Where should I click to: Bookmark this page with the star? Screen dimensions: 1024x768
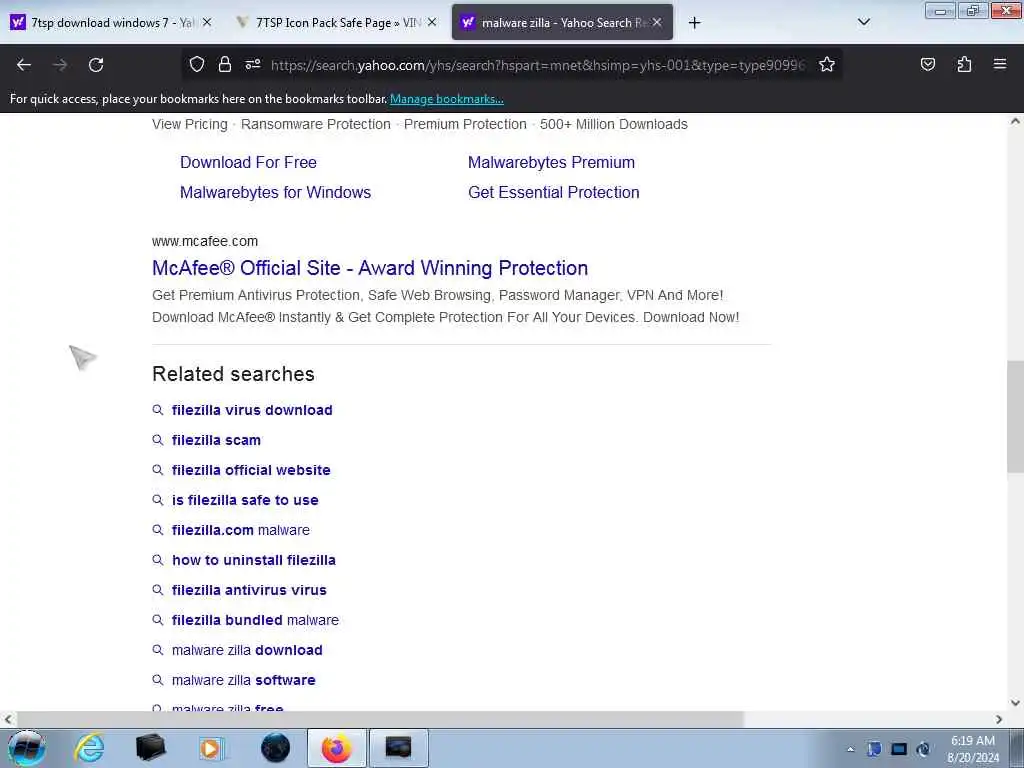click(x=827, y=64)
